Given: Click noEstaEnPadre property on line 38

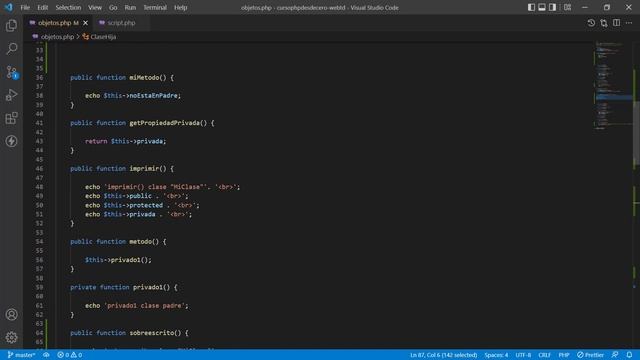Looking at the screenshot, I should 153,96.
